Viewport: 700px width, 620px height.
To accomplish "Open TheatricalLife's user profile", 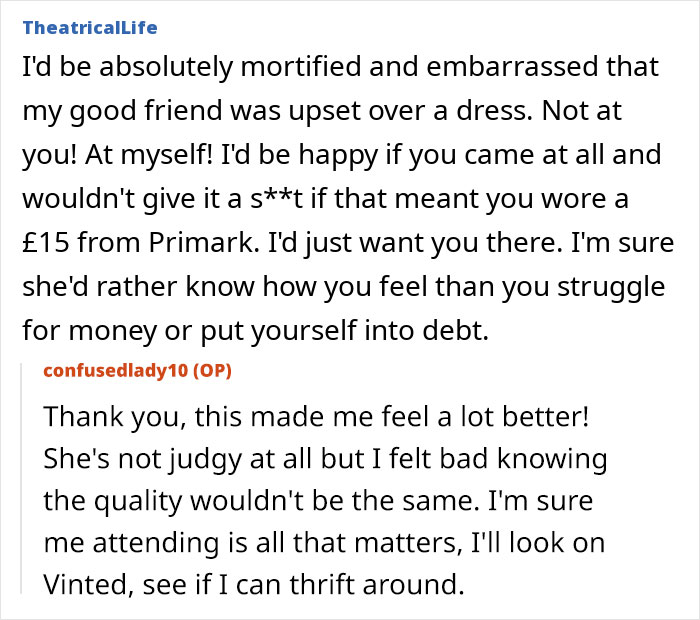I will tap(90, 28).
